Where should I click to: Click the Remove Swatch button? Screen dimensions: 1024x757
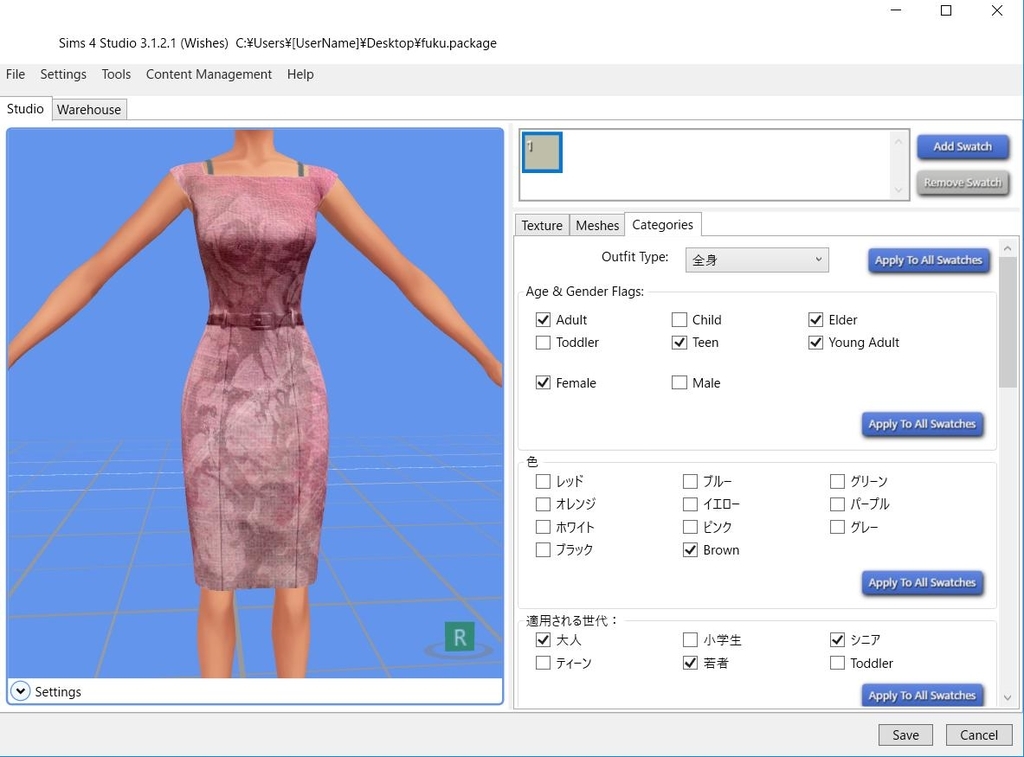[962, 182]
